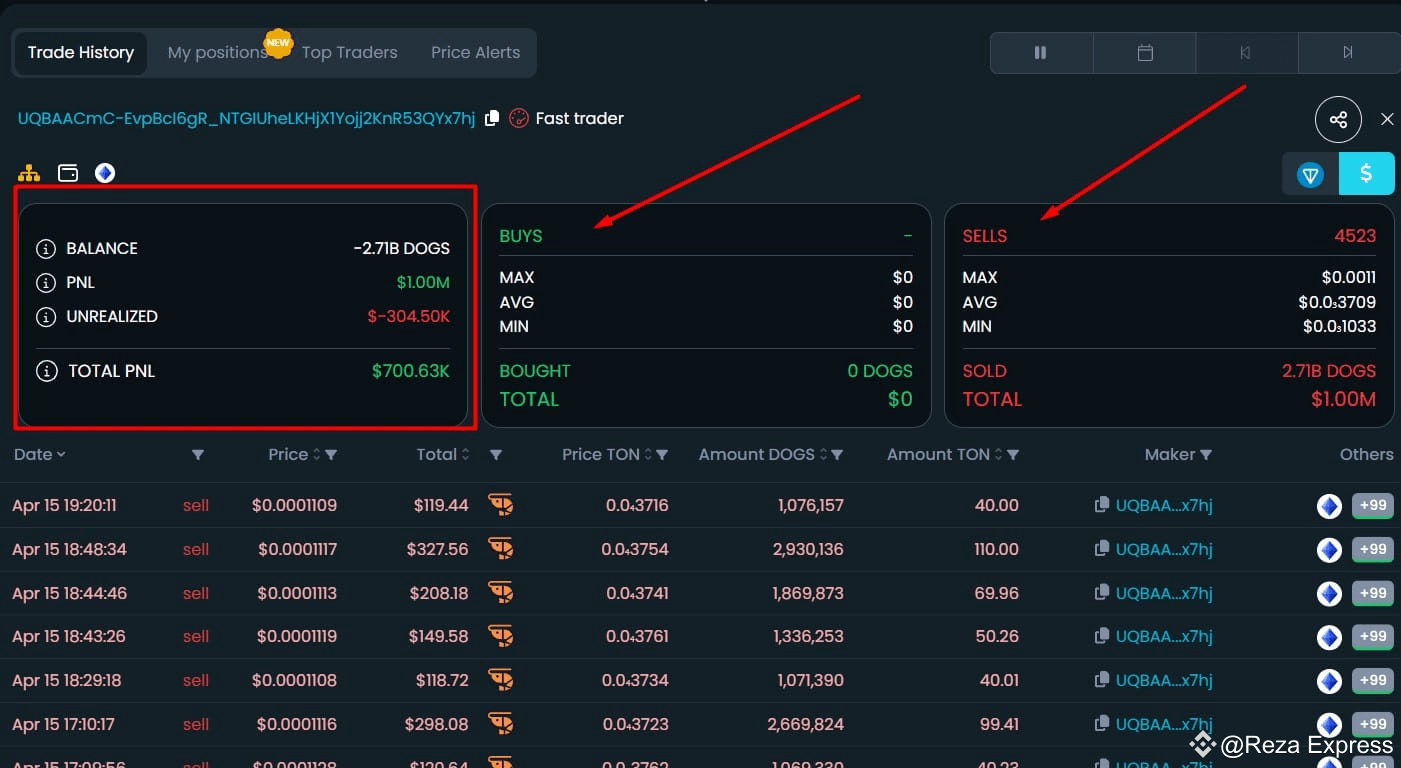Open the Price Alerts tab
Image resolution: width=1401 pixels, height=768 pixels.
point(475,52)
